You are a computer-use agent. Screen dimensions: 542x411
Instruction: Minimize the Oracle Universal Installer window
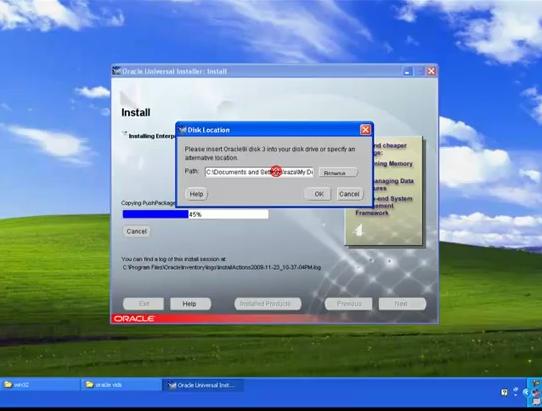pos(408,71)
